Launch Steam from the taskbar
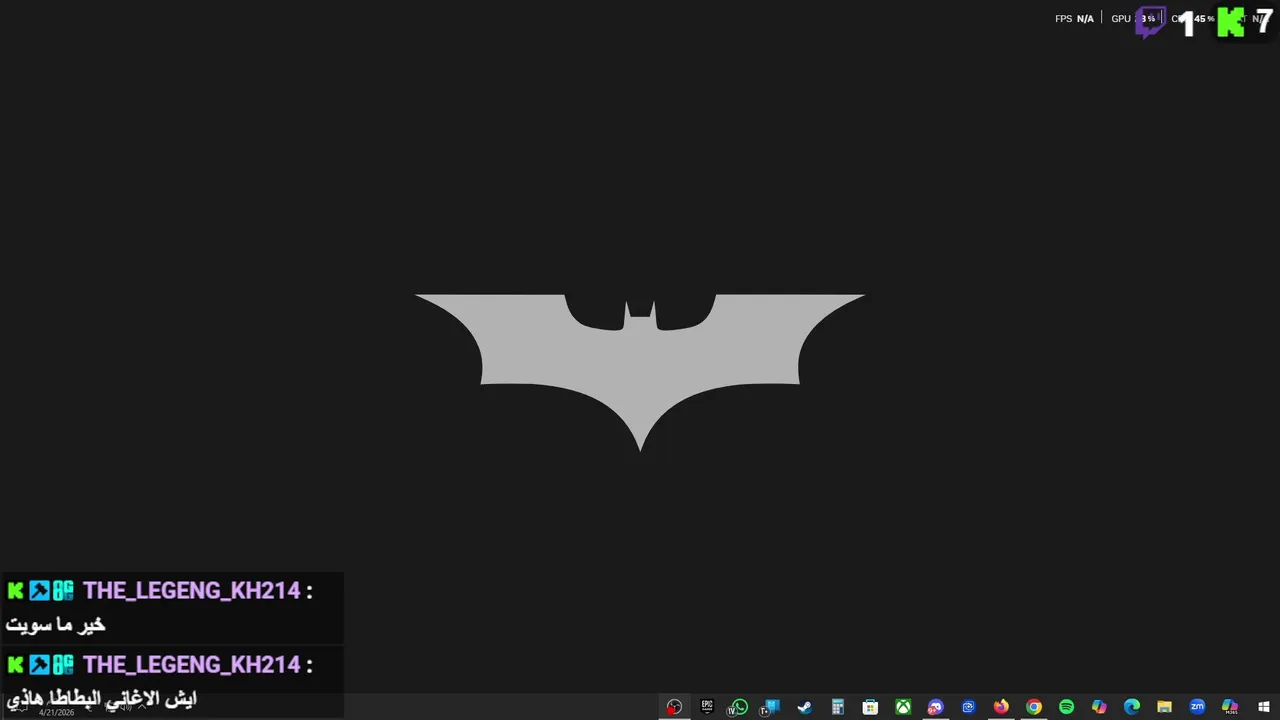Viewport: 1280px width, 720px height. coord(804,707)
